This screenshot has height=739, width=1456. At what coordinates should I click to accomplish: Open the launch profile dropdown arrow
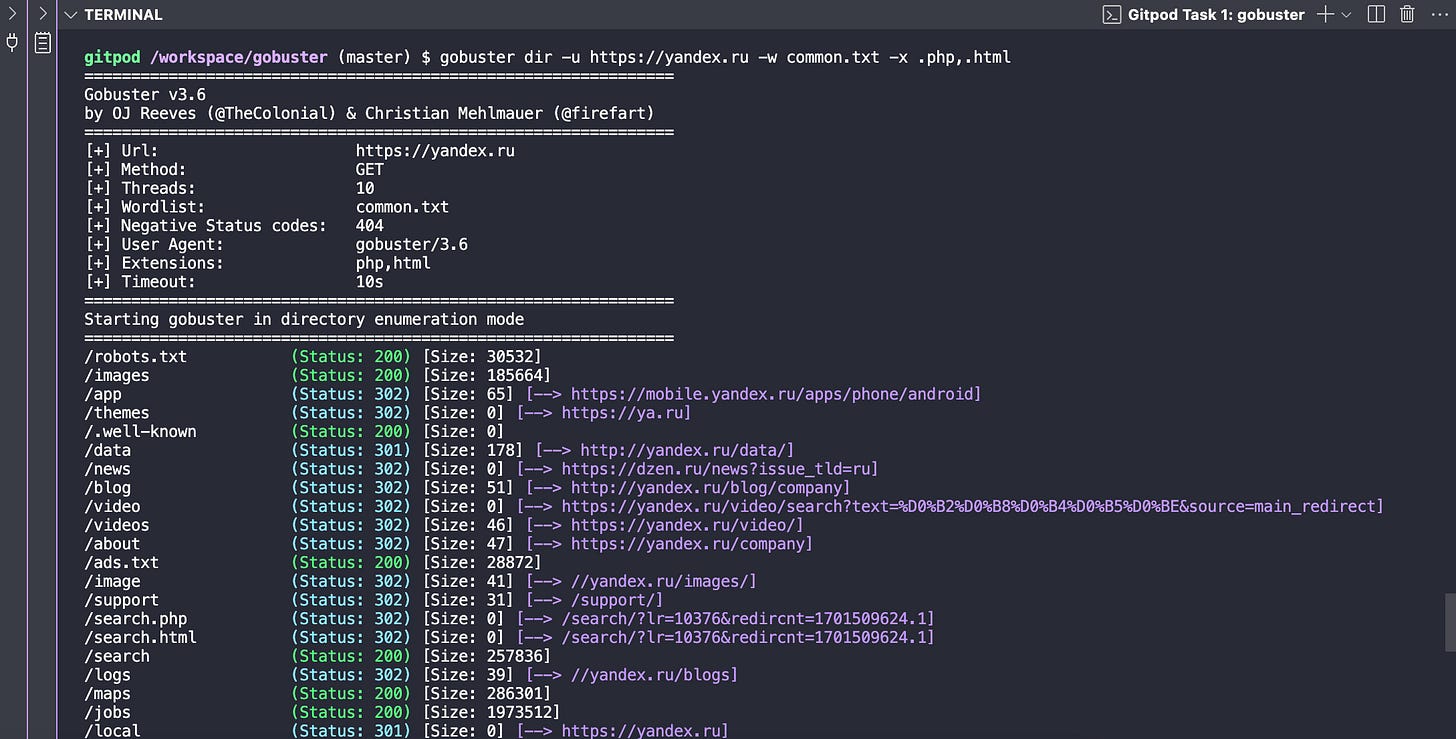click(x=1346, y=14)
